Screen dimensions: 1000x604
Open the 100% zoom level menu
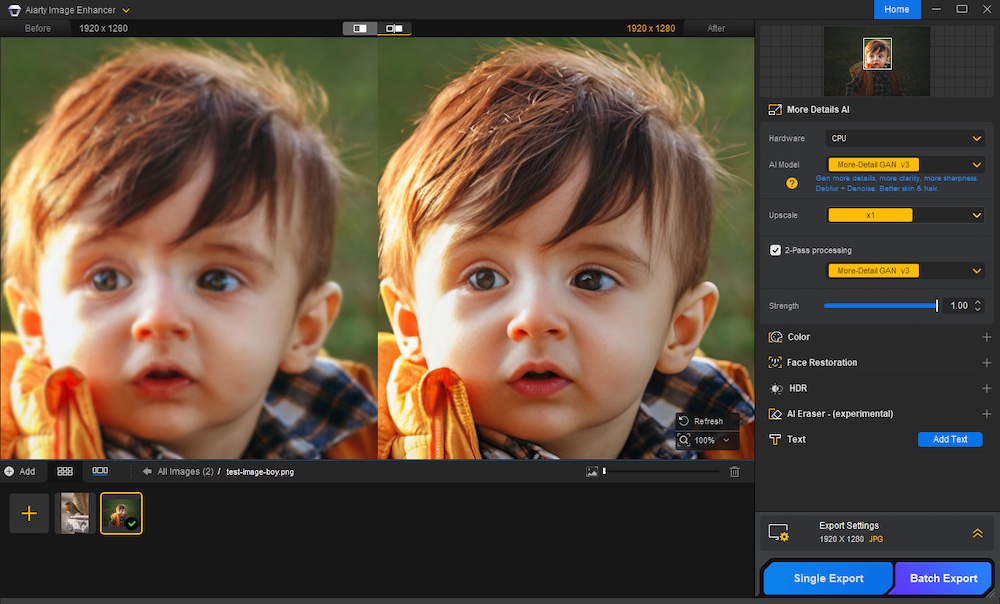[708, 440]
